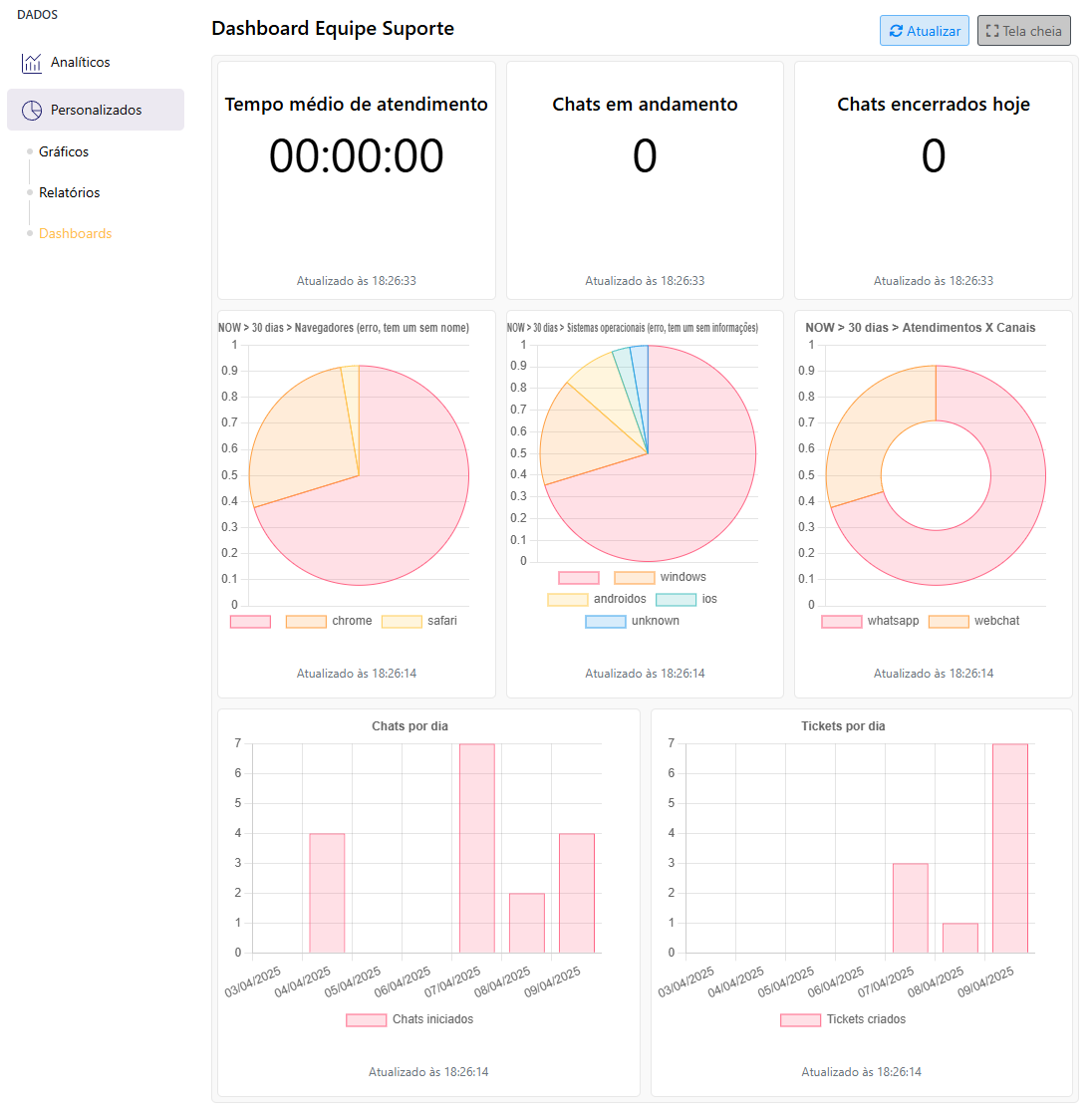Toggle the Chats iniciados legend entry

(x=409, y=1019)
